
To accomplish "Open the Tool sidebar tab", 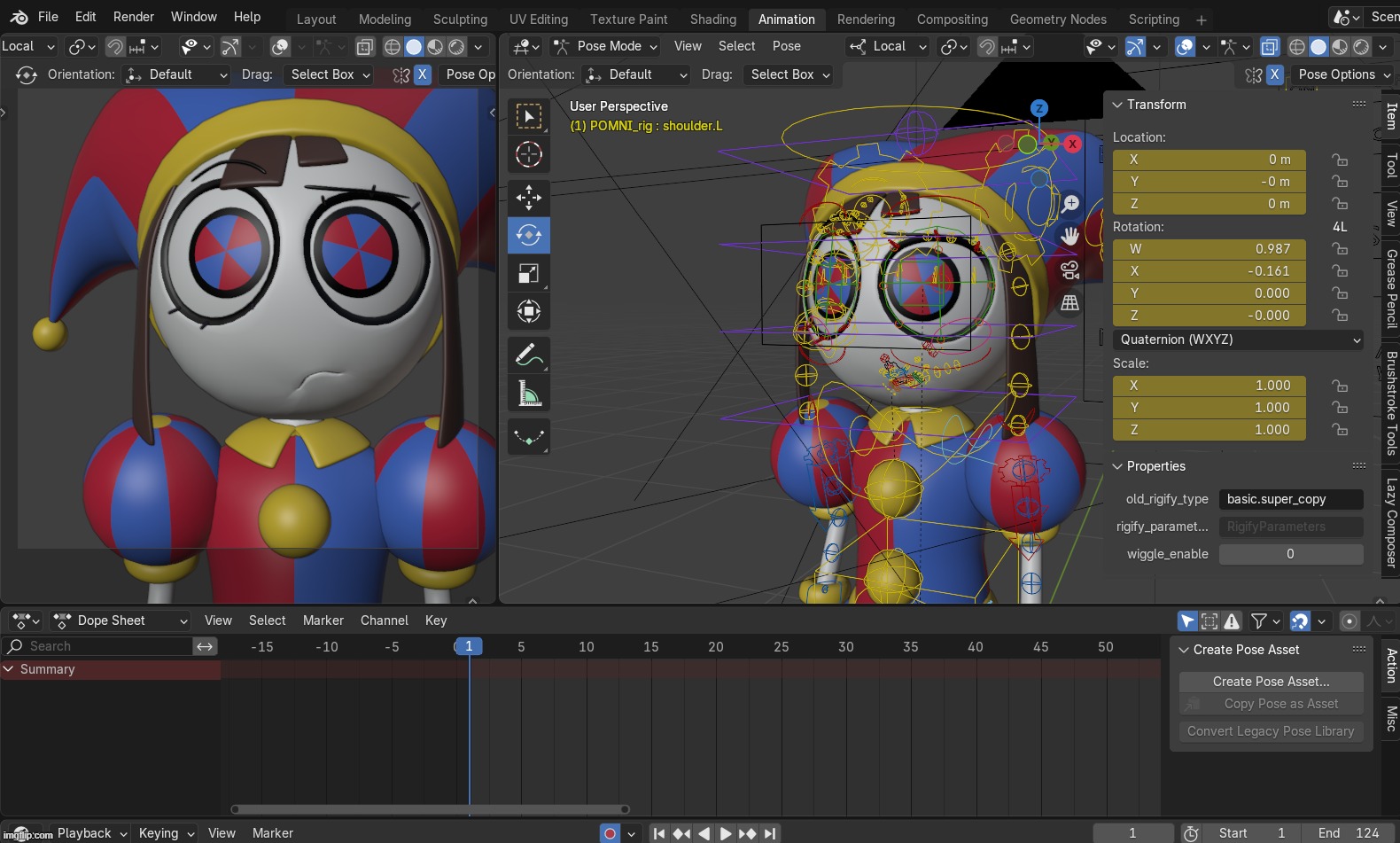I will pyautogui.click(x=1391, y=165).
